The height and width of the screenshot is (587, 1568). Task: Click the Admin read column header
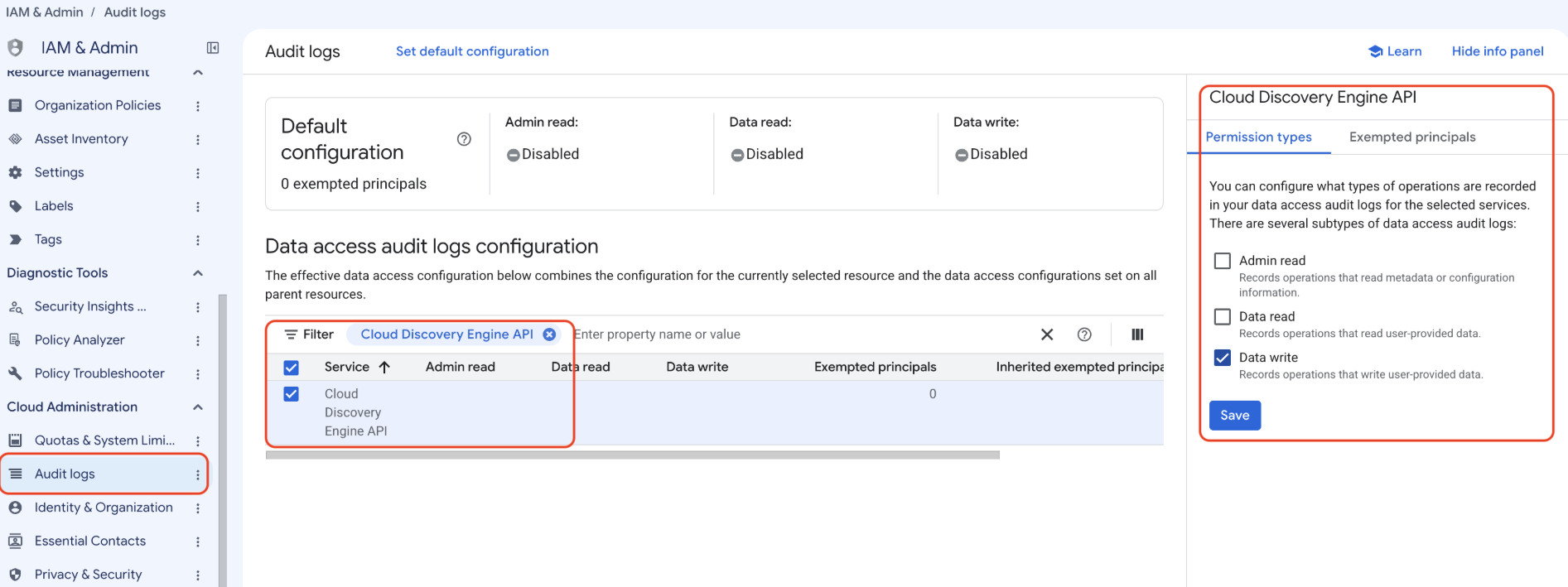tap(460, 367)
